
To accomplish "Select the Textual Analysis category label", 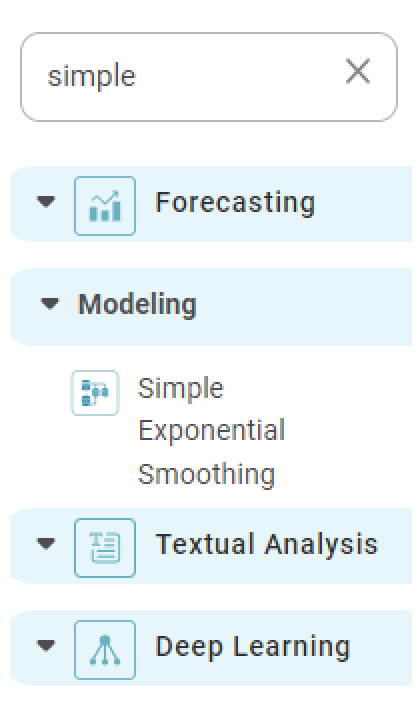I will pyautogui.click(x=267, y=544).
